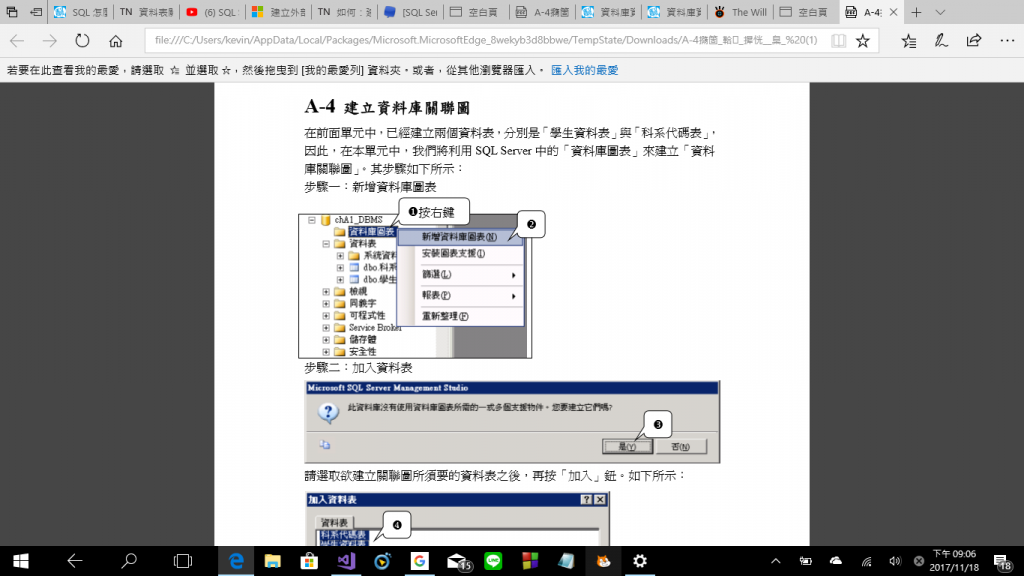Image resolution: width=1024 pixels, height=576 pixels.
Task: Open Settings gear on the taskbar
Action: click(x=640, y=561)
